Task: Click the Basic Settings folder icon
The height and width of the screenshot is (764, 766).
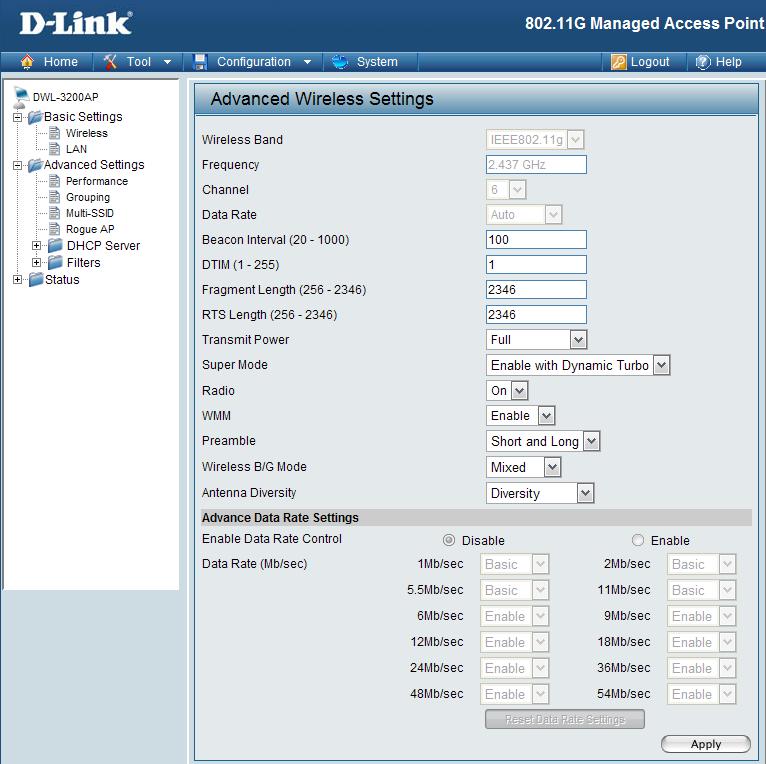Action: [x=35, y=117]
